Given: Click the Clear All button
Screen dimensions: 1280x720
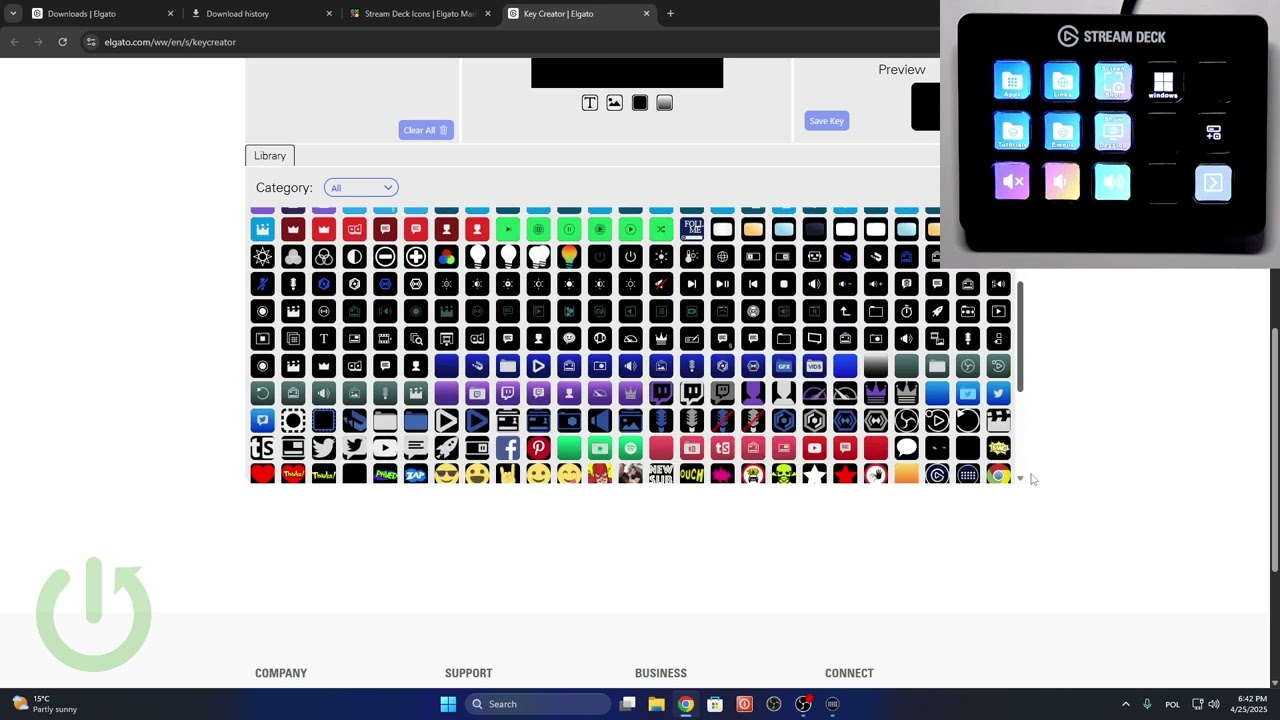Looking at the screenshot, I should point(426,130).
